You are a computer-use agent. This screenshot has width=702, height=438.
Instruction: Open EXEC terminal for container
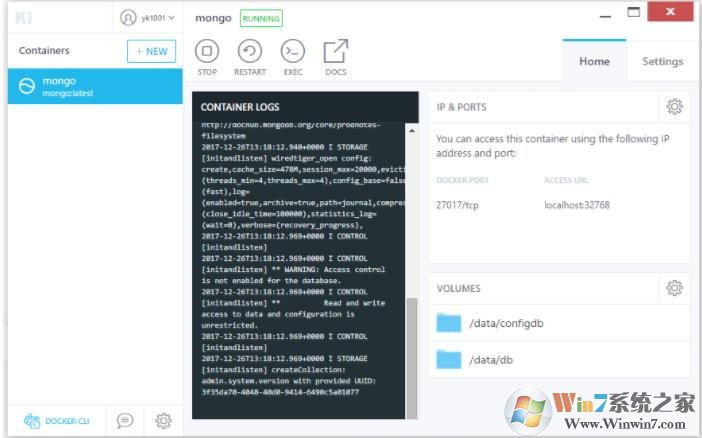pyautogui.click(x=293, y=58)
